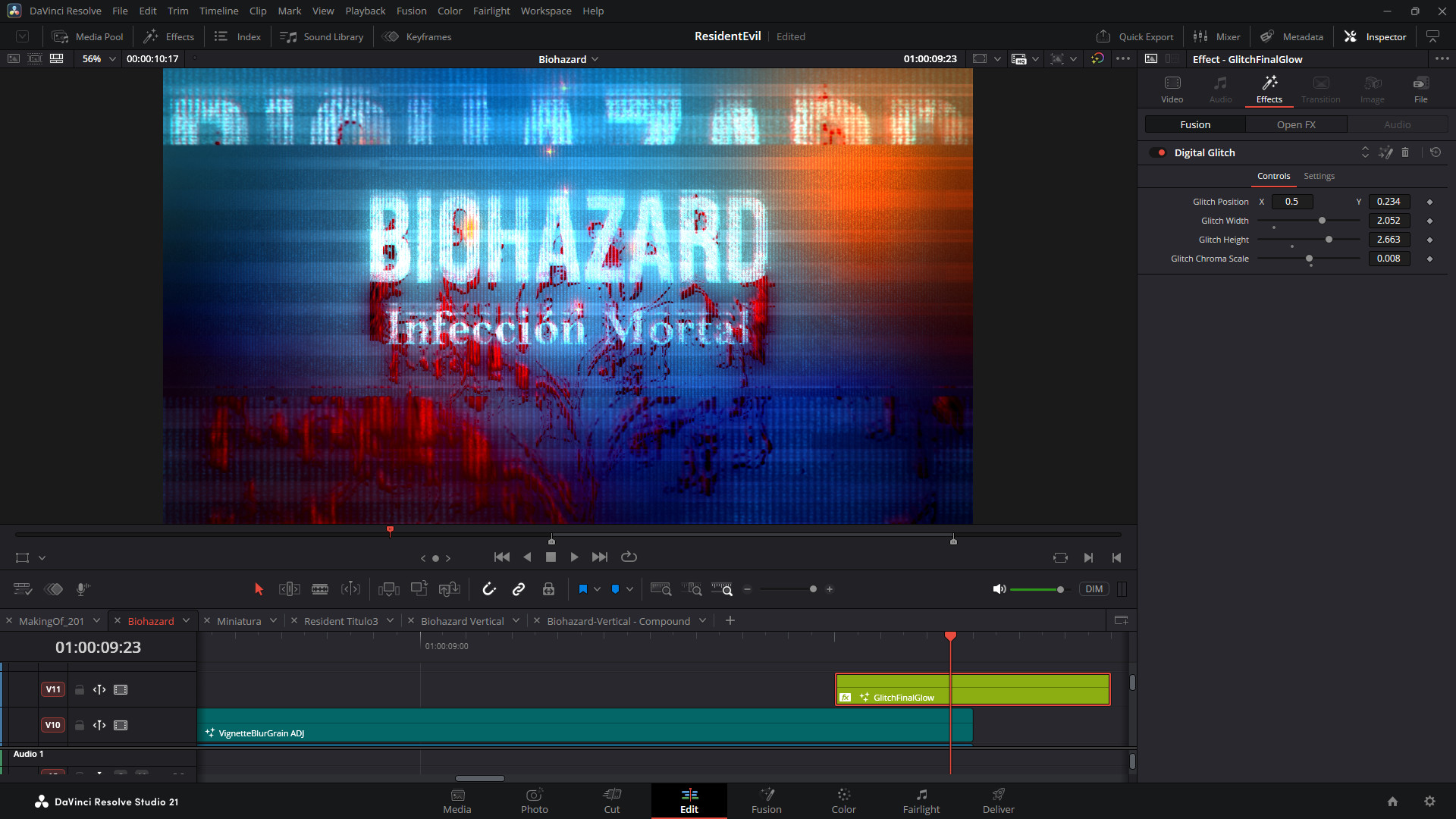Select the arrow Selection Mode tool
Viewport: 1456px width, 819px height.
259,589
